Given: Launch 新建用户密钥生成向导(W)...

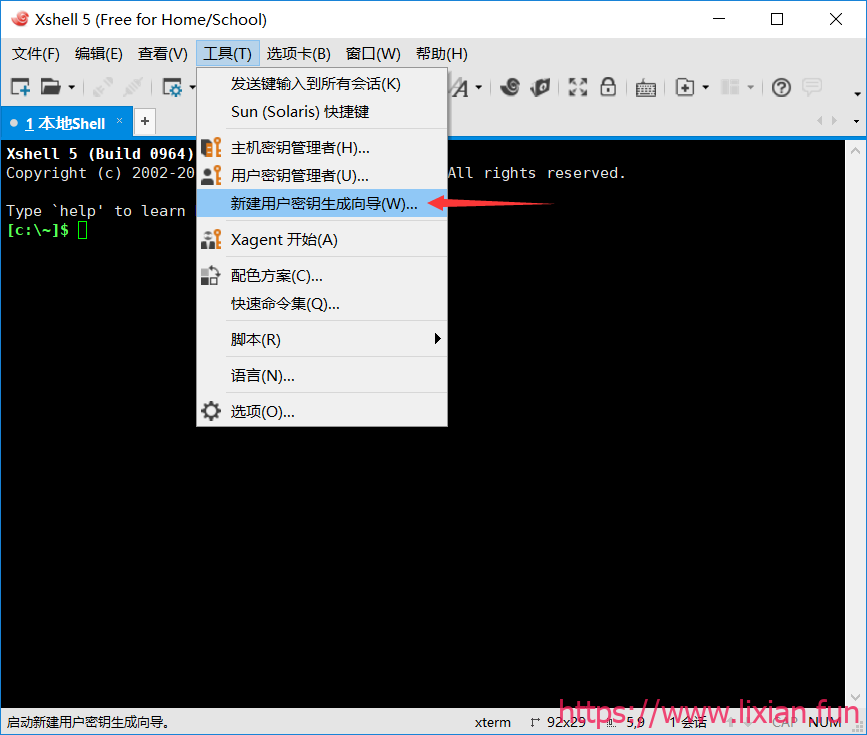Looking at the screenshot, I should pyautogui.click(x=322, y=204).
